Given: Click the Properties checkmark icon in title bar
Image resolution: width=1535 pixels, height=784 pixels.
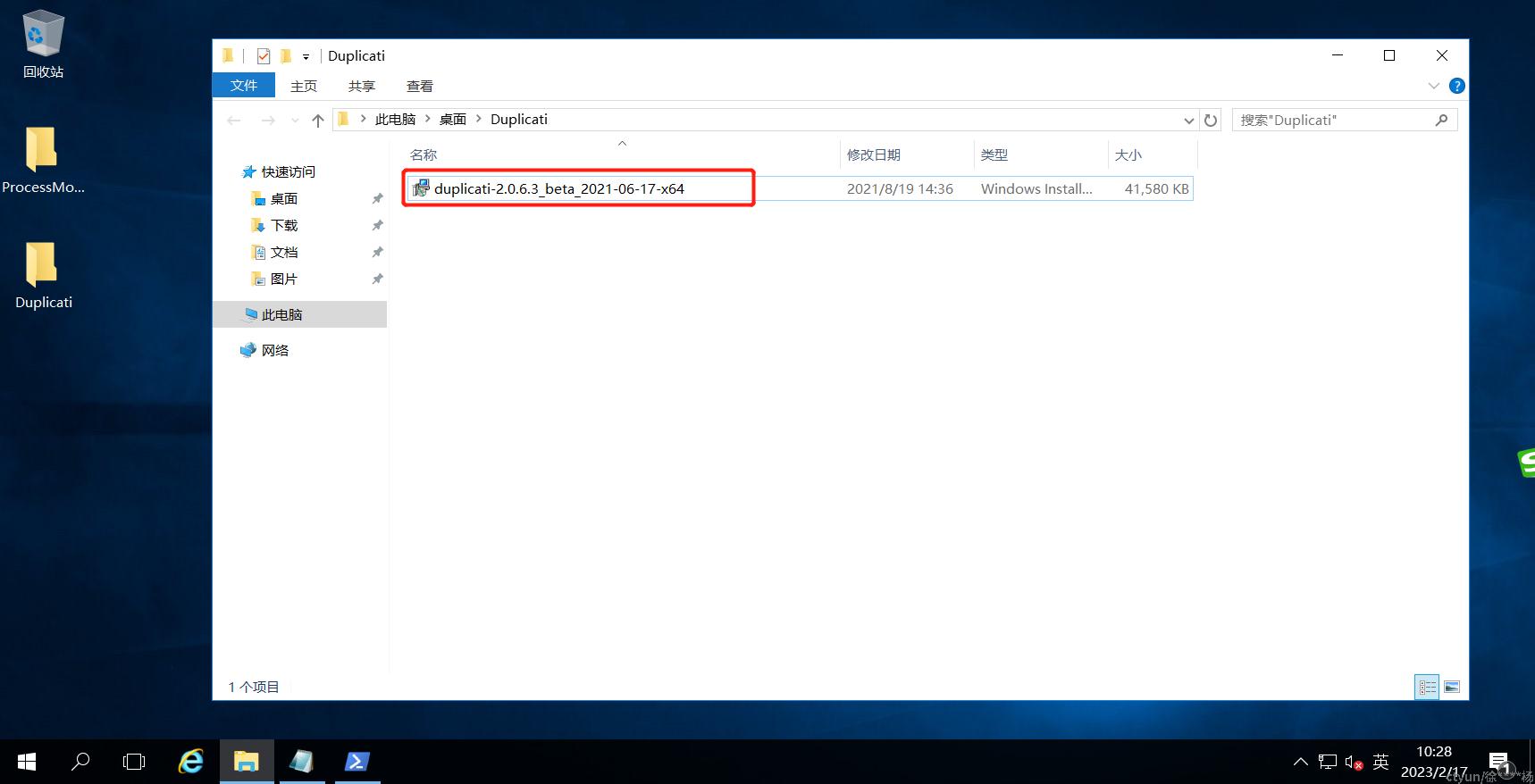Looking at the screenshot, I should (264, 56).
